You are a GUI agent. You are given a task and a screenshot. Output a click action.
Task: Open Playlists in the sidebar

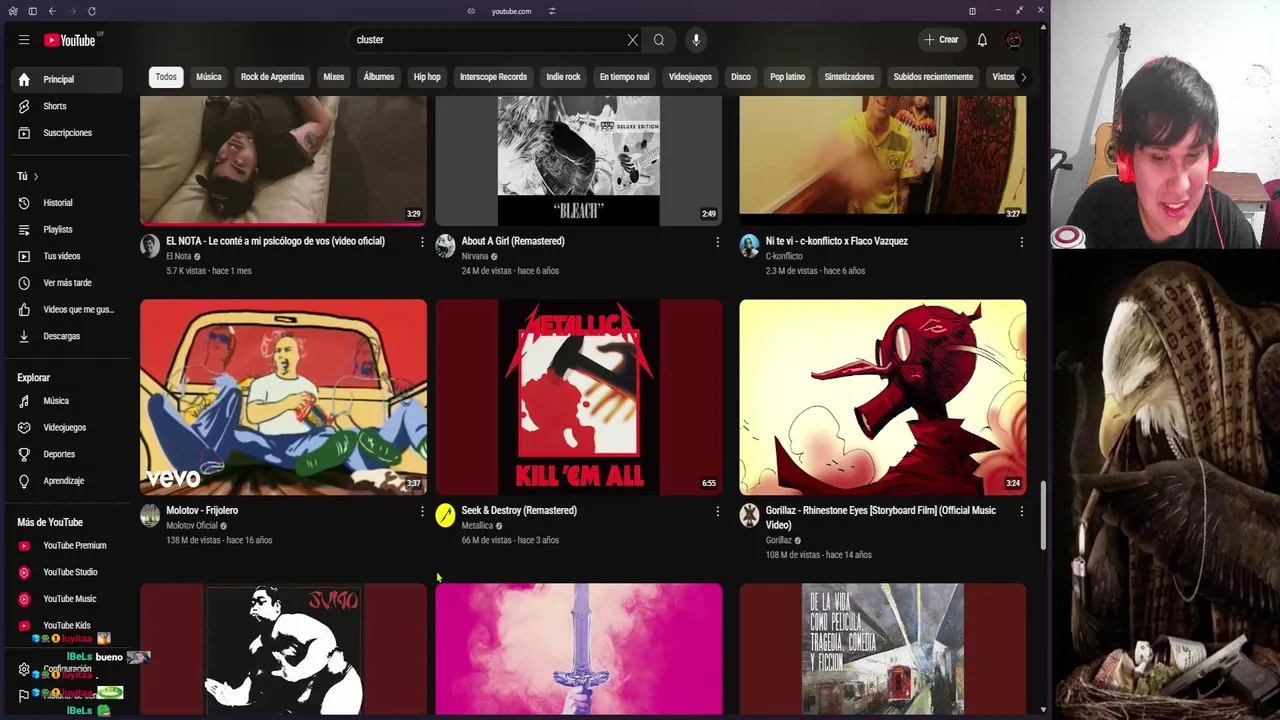(66, 230)
